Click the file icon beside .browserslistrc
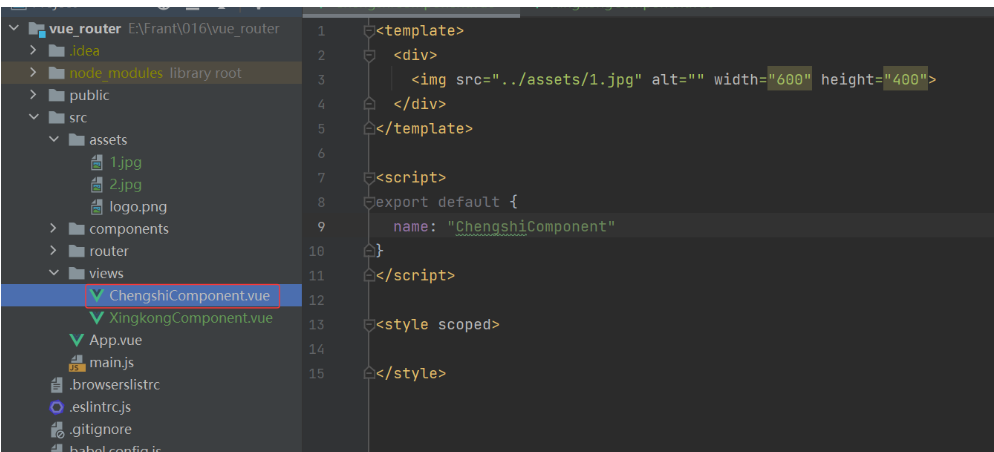The image size is (994, 452). pos(57,385)
